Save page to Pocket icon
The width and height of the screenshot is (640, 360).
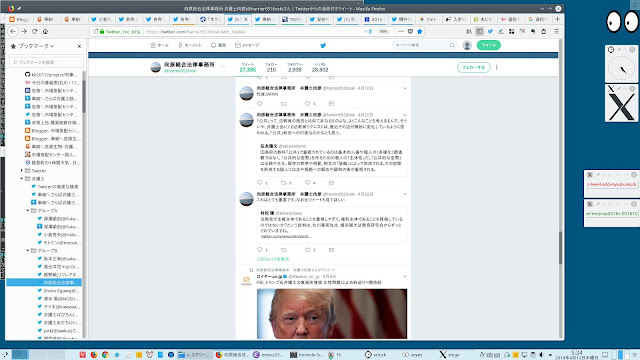coord(410,31)
